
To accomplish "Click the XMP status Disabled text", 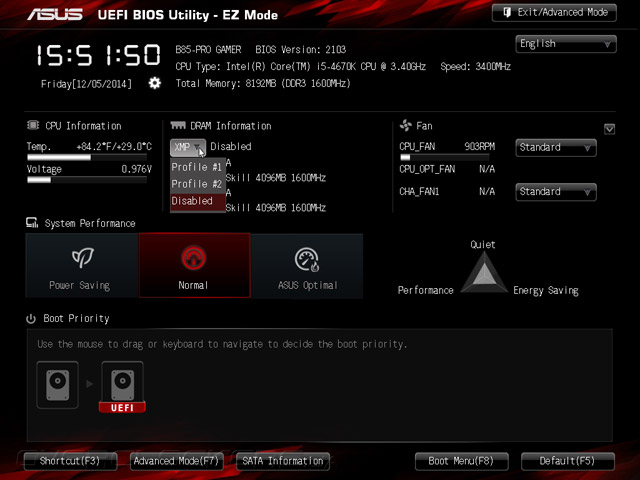I will coord(231,147).
